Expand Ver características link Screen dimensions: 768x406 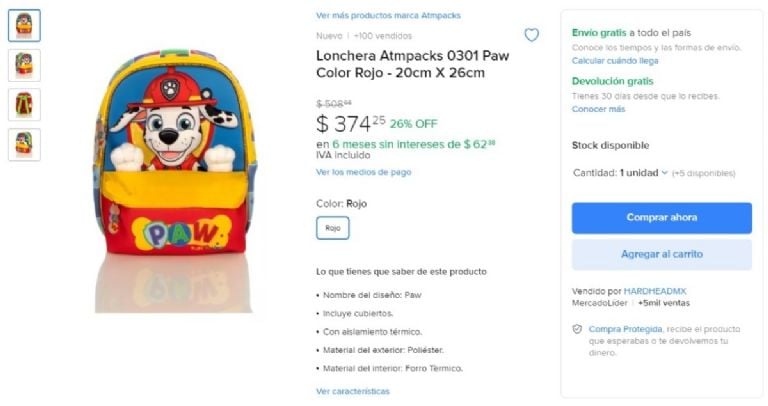click(x=353, y=391)
